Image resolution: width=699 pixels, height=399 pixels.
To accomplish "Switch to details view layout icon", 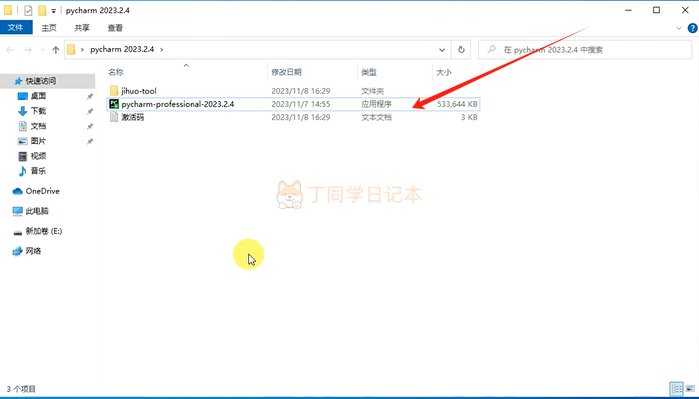I will point(676,389).
